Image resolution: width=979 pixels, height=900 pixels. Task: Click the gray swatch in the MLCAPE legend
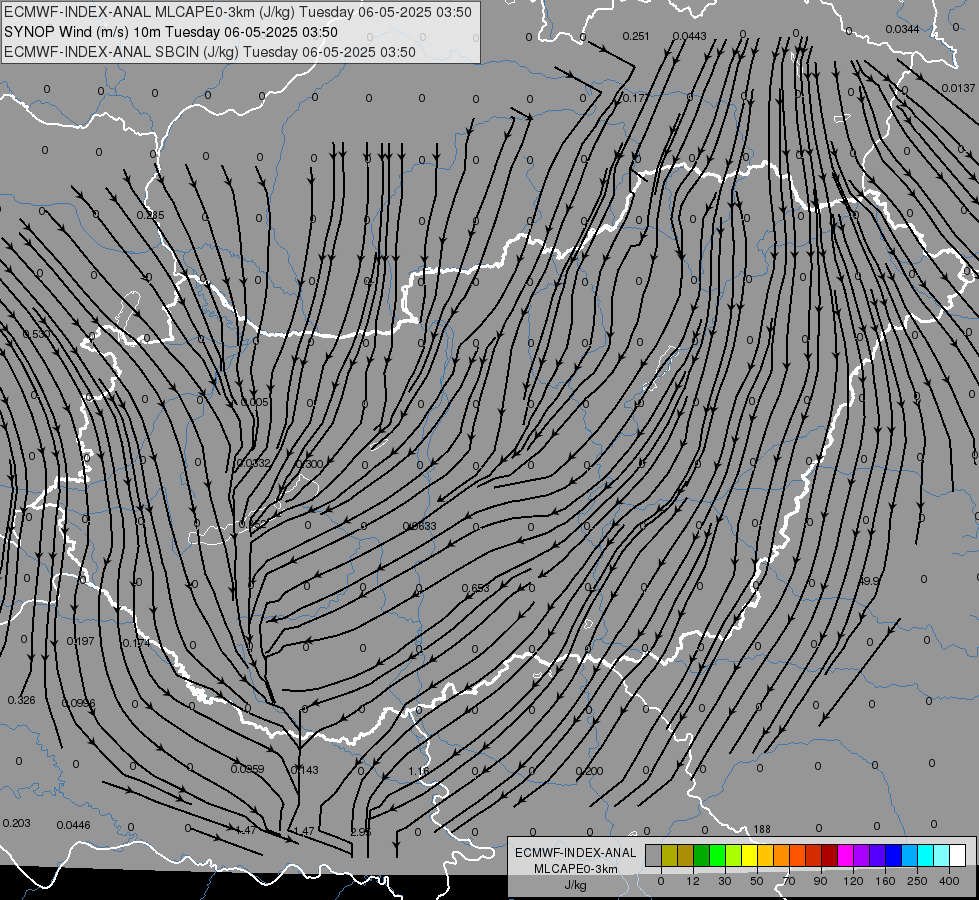point(654,856)
